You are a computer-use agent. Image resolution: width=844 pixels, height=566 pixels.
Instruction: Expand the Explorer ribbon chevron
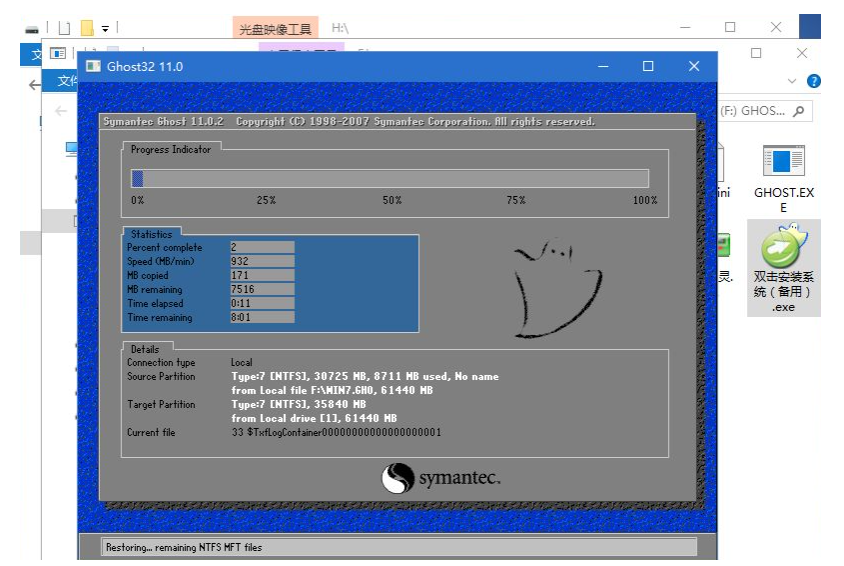pyautogui.click(x=793, y=81)
